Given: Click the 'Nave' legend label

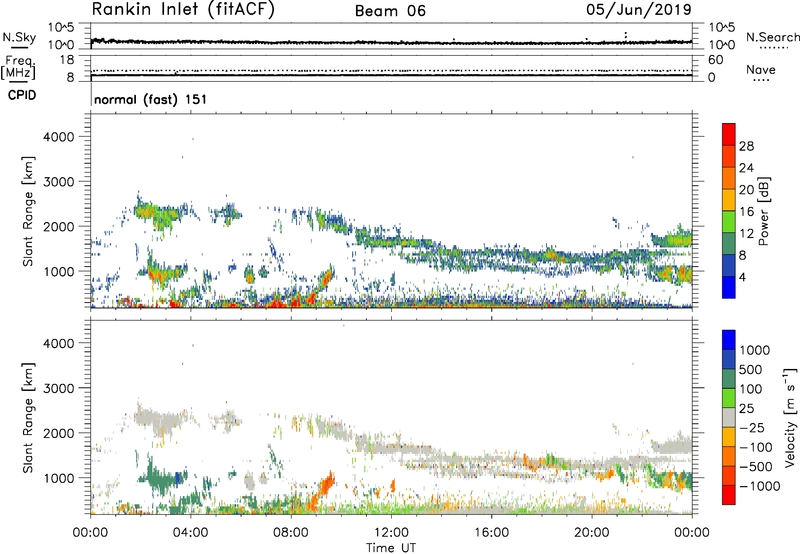Looking at the screenshot, I should point(761,69).
